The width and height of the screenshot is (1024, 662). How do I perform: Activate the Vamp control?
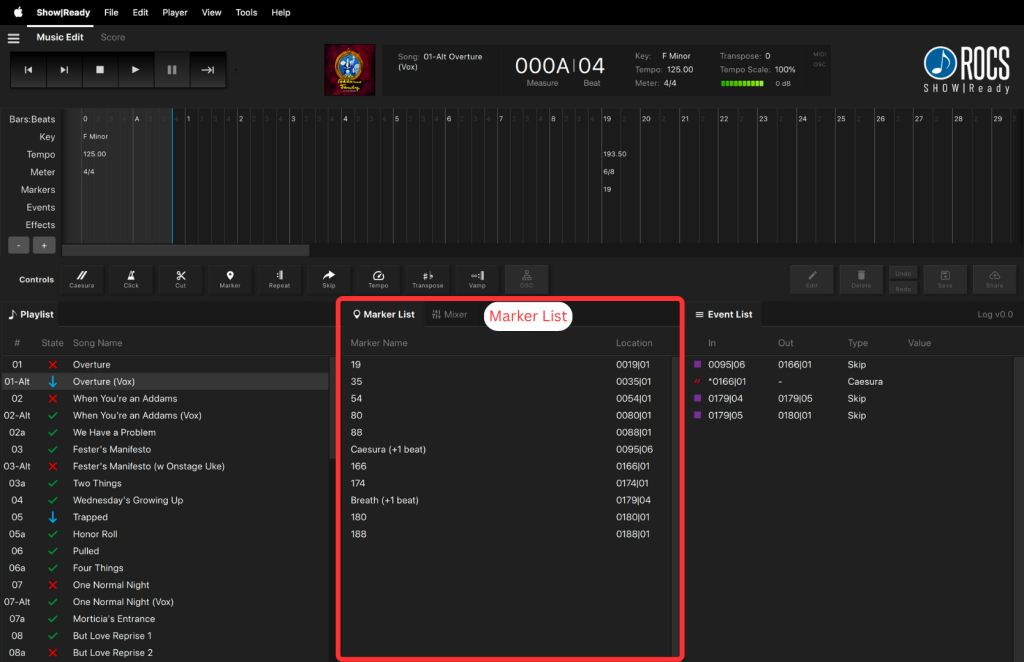click(x=477, y=279)
